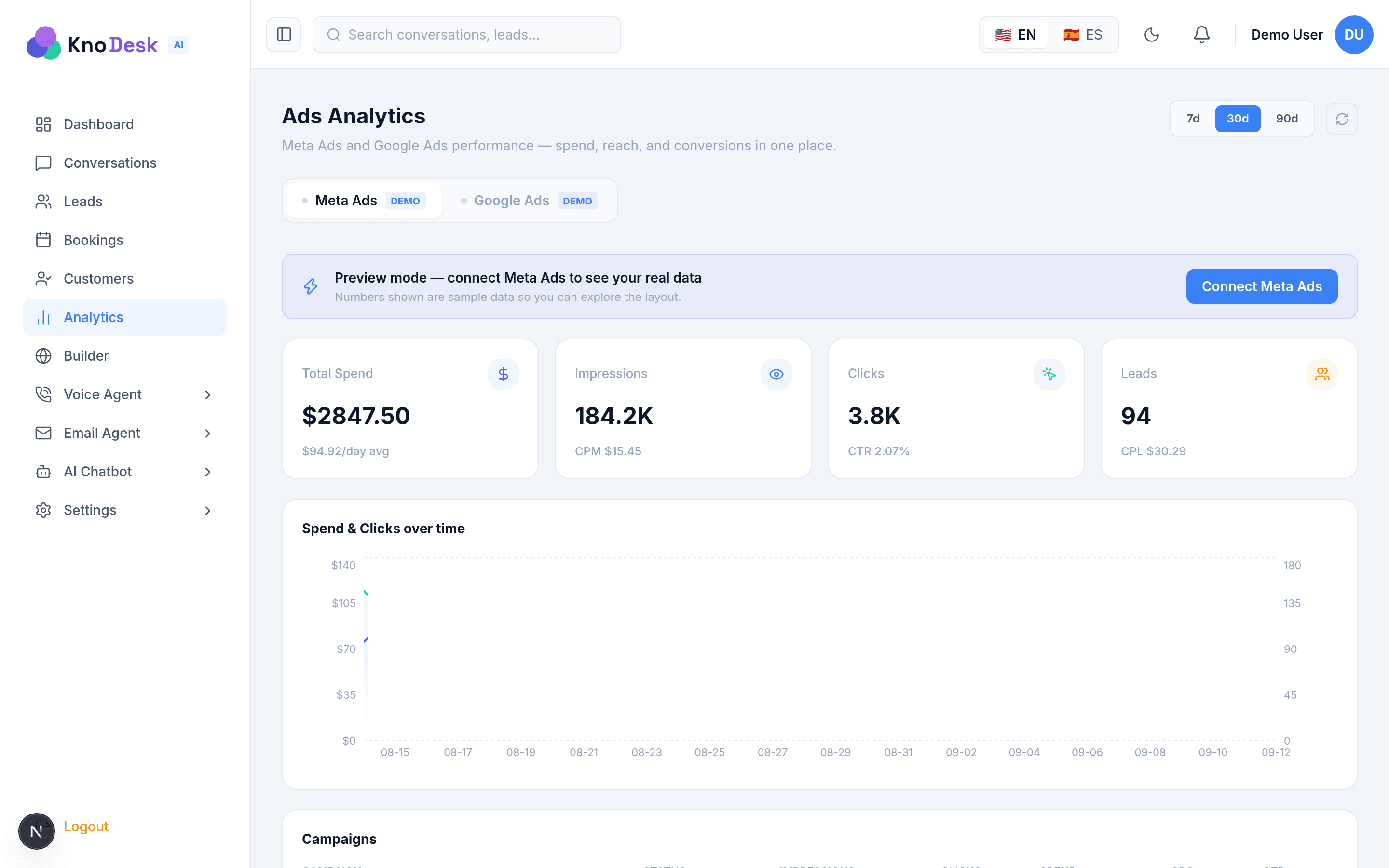Click Demo User name
The height and width of the screenshot is (868, 1389).
(x=1287, y=34)
